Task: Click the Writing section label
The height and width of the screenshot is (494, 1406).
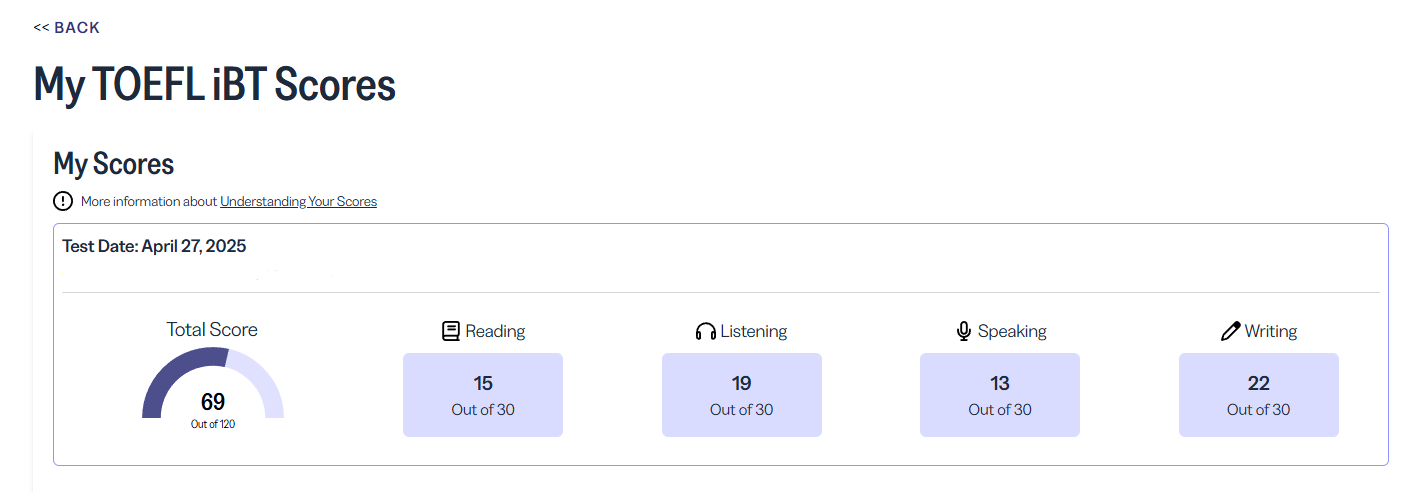Action: 1271,331
